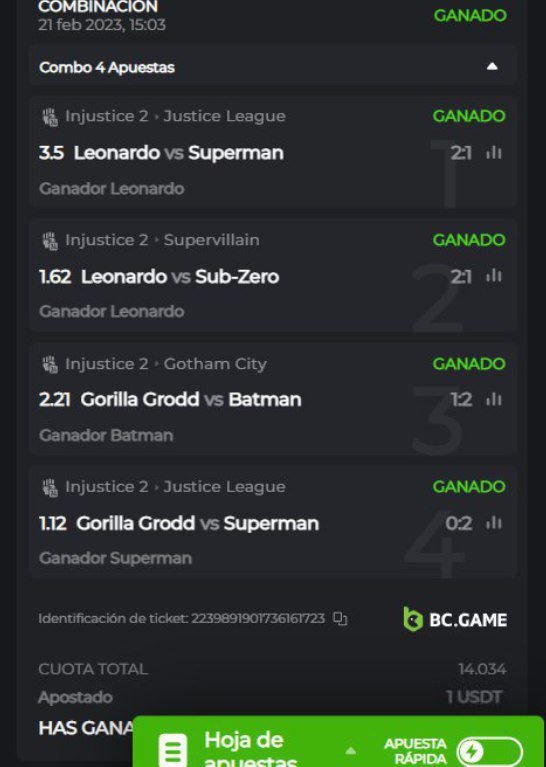Click the fist icon beside Gotham City

coord(50,364)
